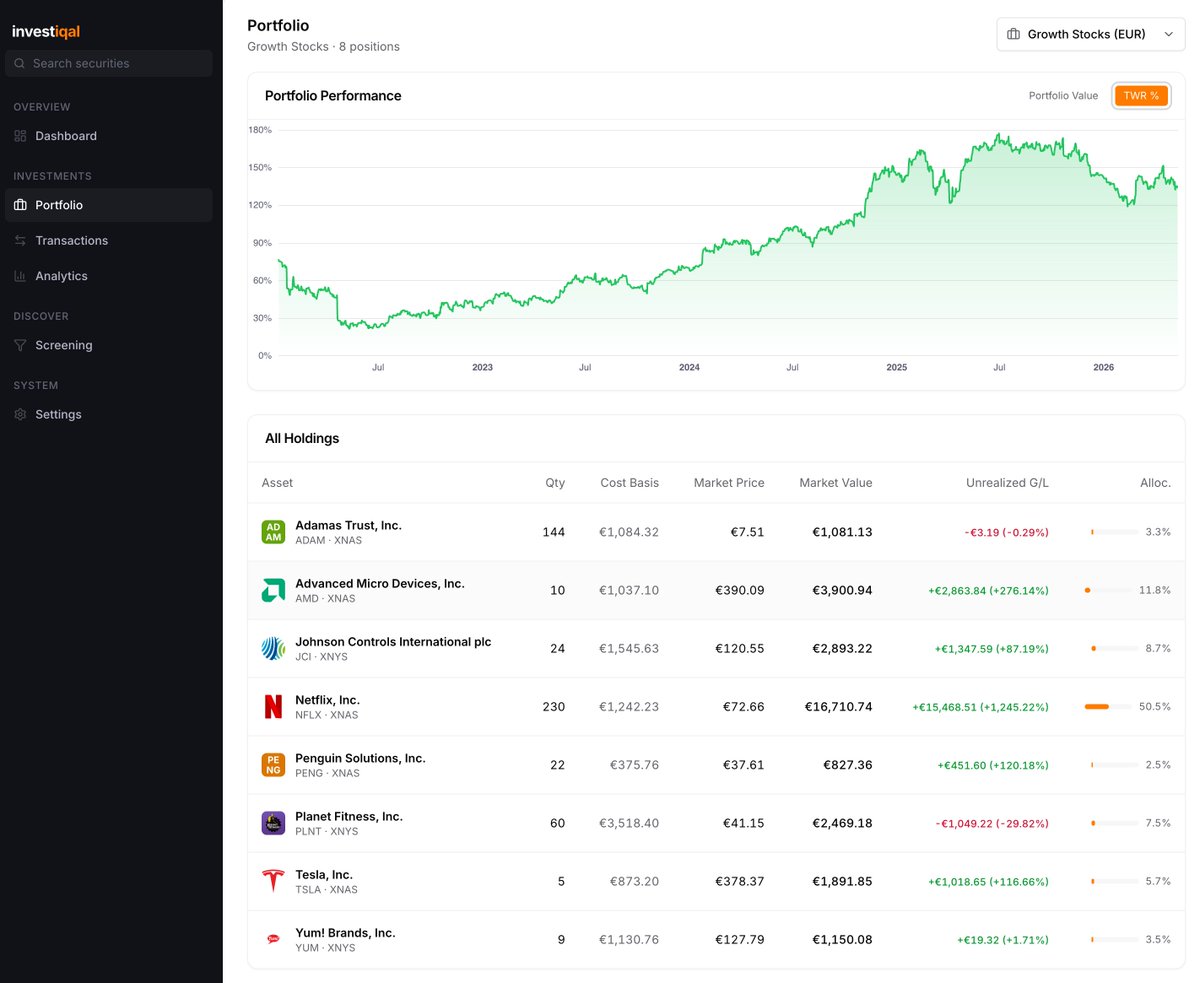Sort holdings by Qty column
The height and width of the screenshot is (983, 1200).
pyautogui.click(x=555, y=483)
